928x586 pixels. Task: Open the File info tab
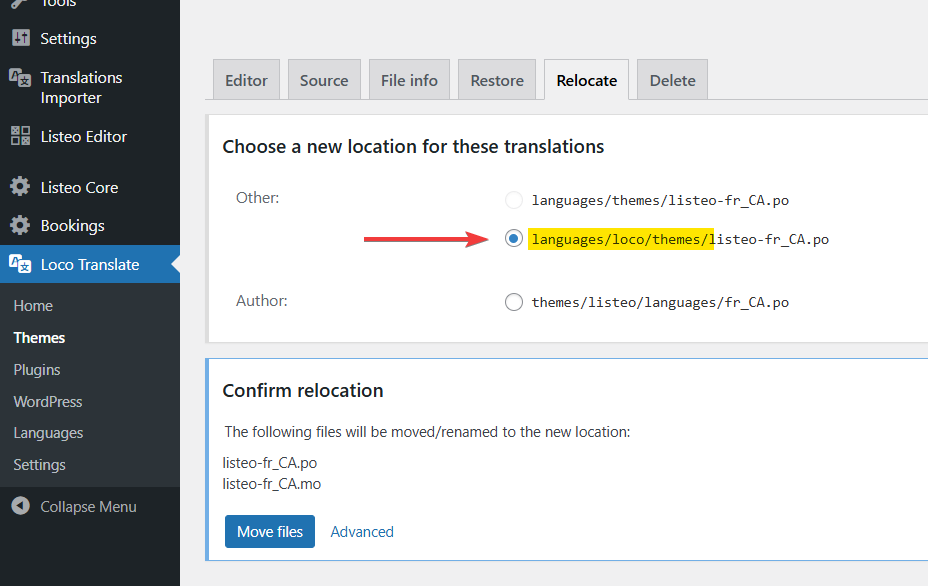coord(409,80)
